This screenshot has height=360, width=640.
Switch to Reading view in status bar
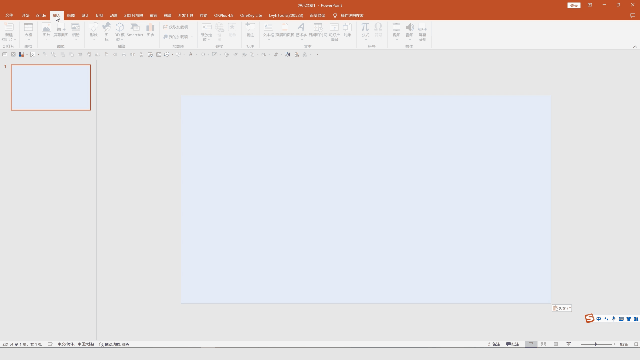click(556, 344)
